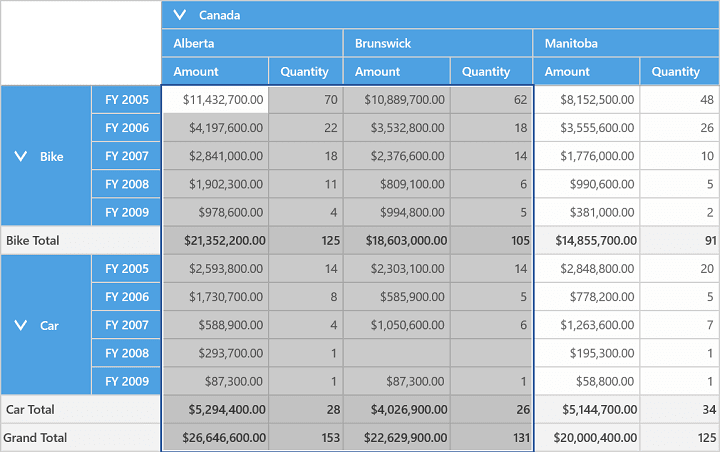Click the Amount header under Alberta
This screenshot has height=452, width=720.
(x=215, y=71)
